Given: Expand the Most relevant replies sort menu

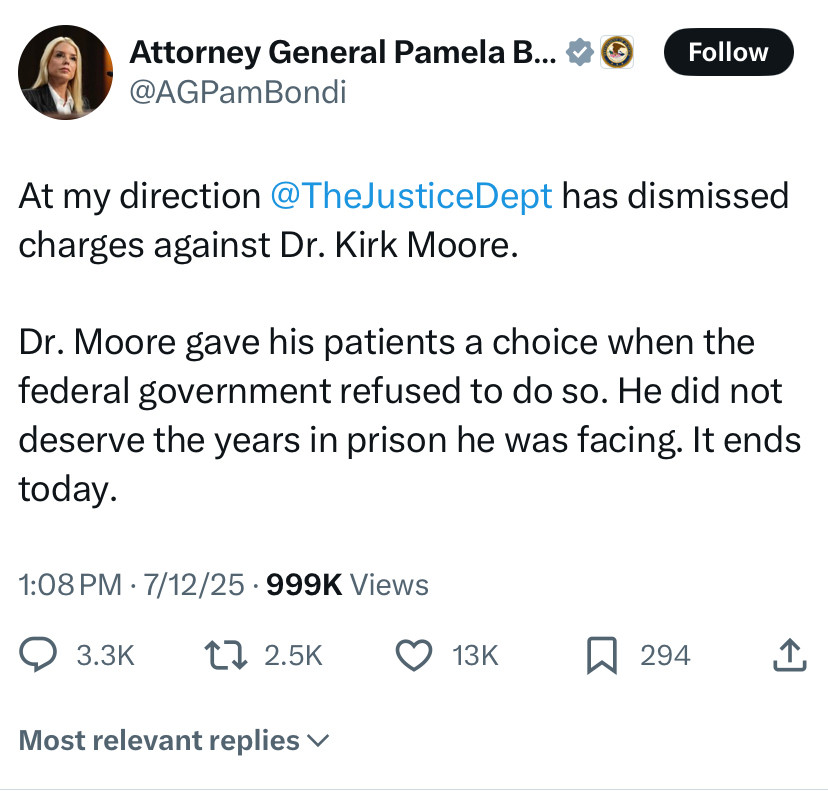Looking at the screenshot, I should (x=174, y=740).
